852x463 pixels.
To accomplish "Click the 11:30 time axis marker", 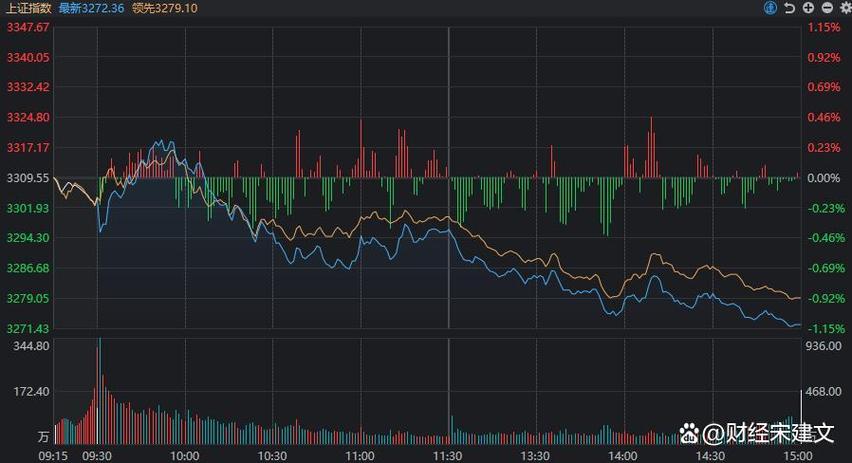I will point(449,453).
